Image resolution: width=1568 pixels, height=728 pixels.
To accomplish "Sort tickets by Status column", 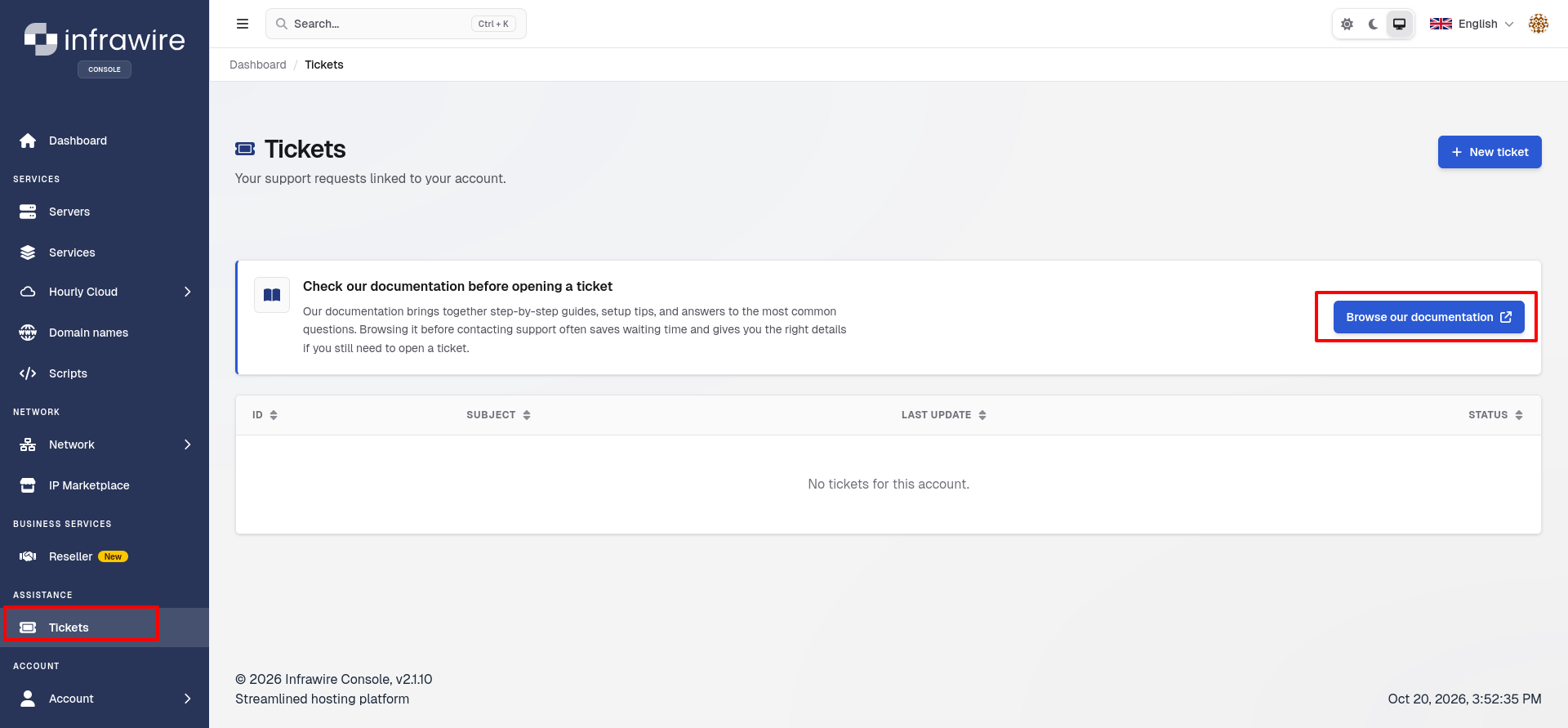I will click(x=1495, y=415).
